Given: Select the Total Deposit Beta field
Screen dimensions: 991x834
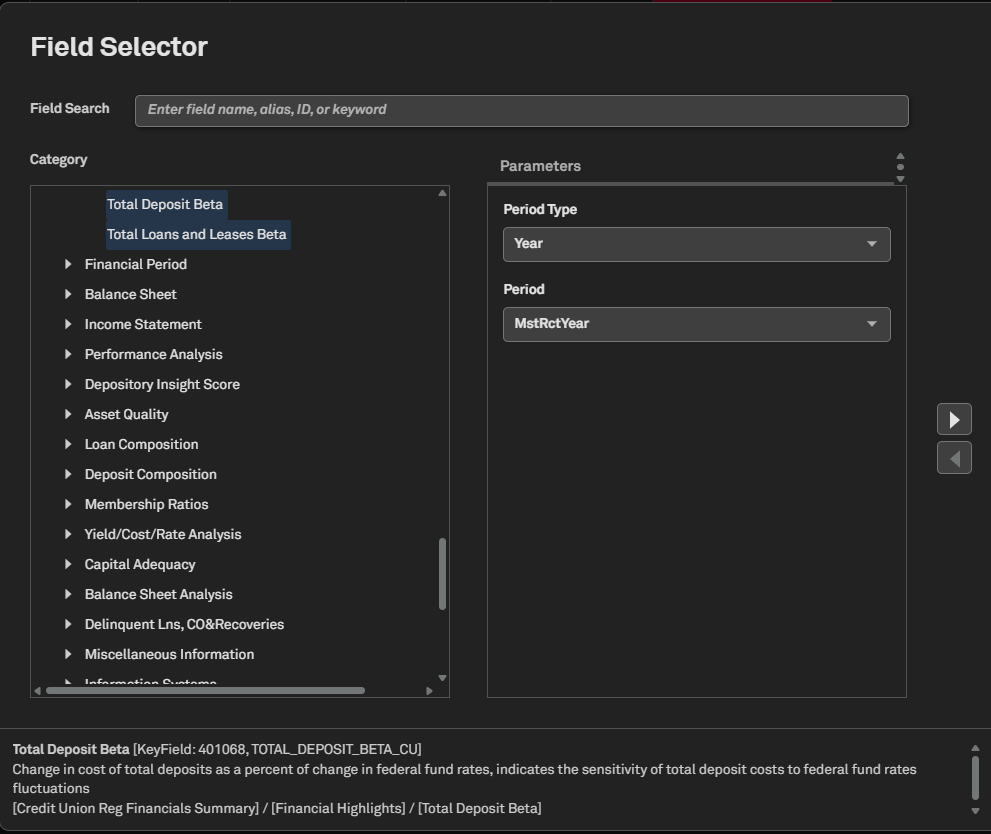Looking at the screenshot, I should pos(165,205).
